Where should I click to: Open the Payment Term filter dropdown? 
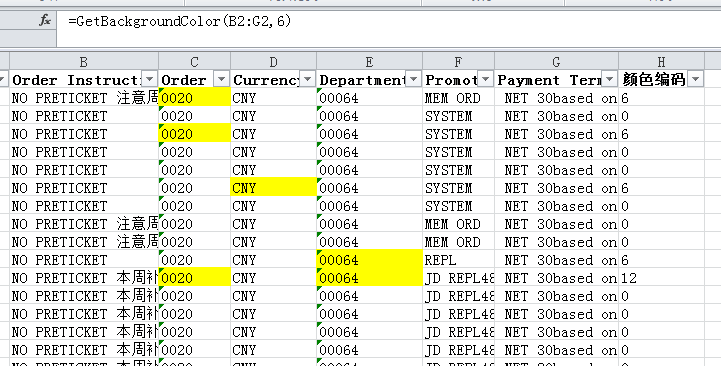pos(609,79)
